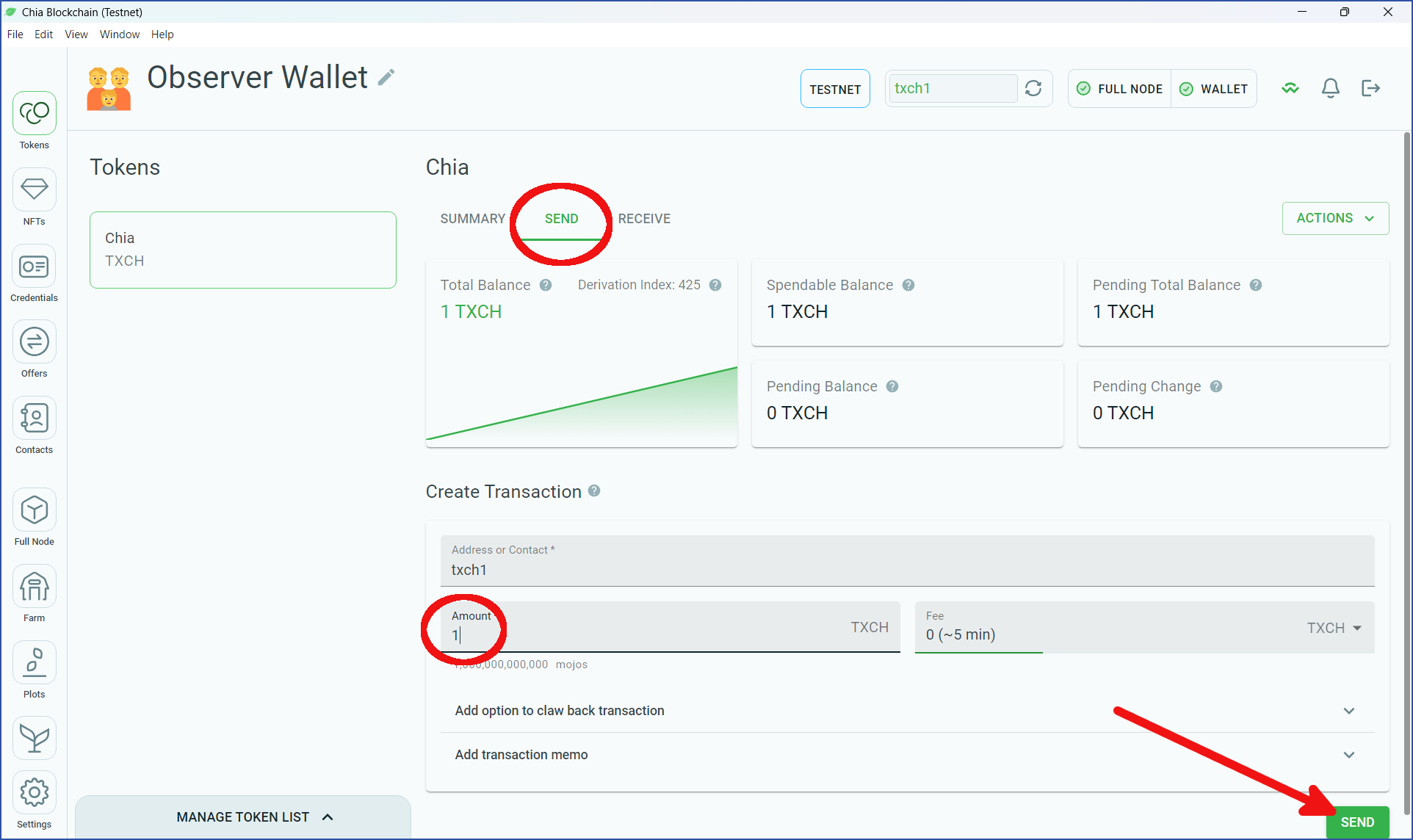The image size is (1413, 840).
Task: Click the Address or Contact field
Action: click(907, 561)
